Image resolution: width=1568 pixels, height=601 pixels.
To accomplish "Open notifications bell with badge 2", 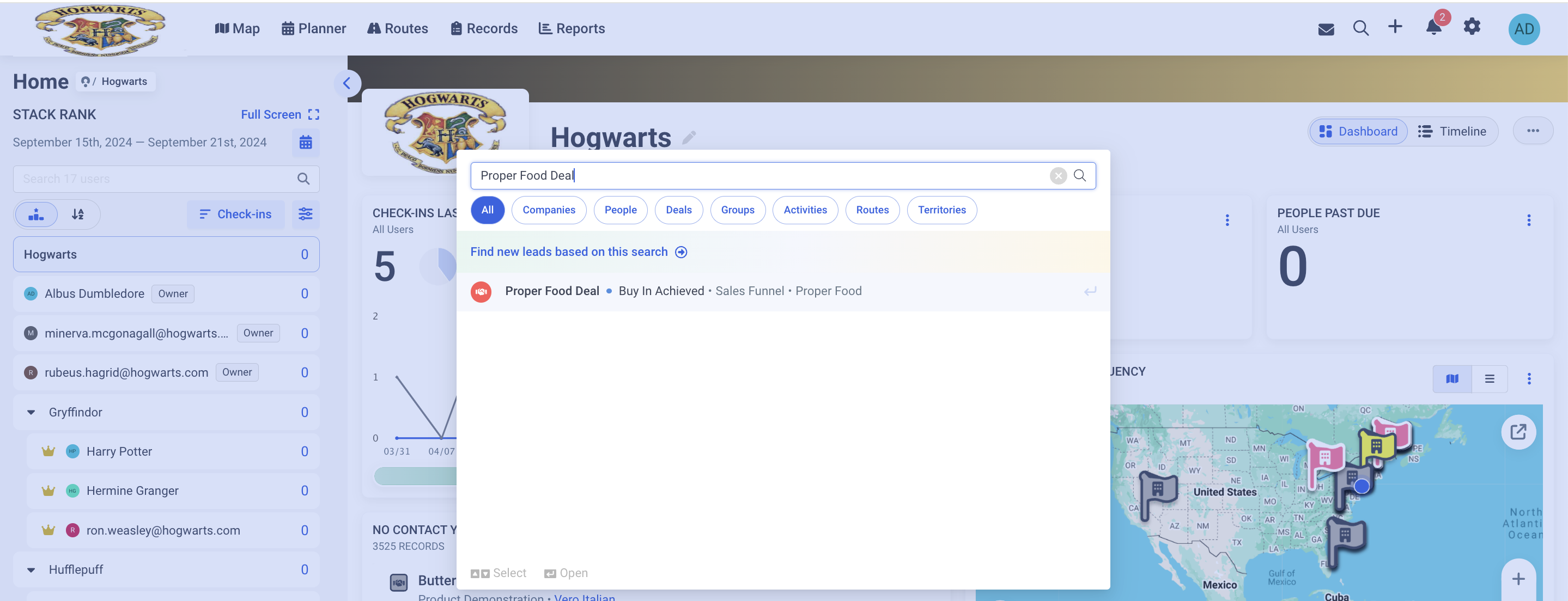I will pos(1433,27).
